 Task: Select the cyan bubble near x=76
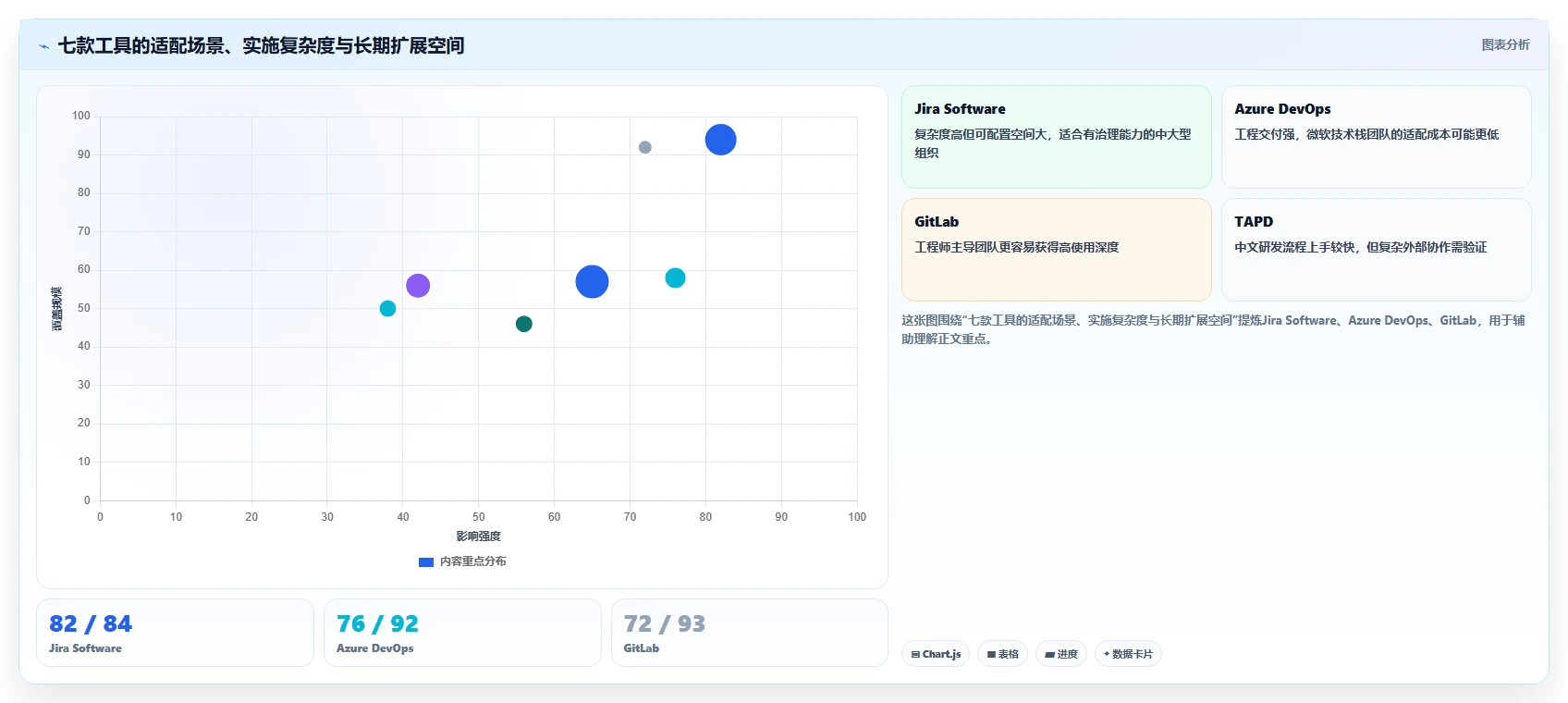click(675, 277)
